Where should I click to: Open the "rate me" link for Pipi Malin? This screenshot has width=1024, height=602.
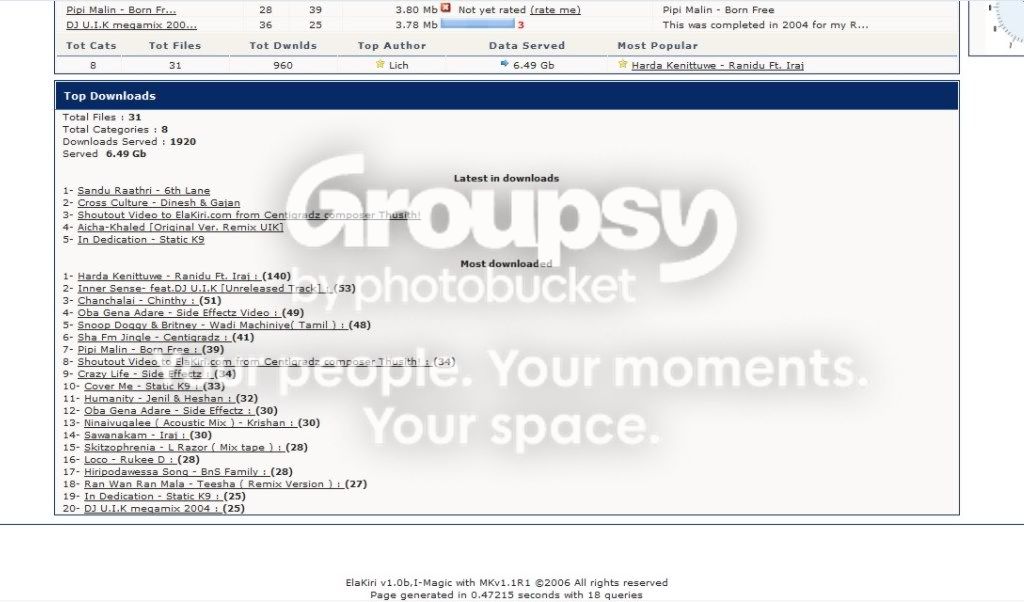point(555,10)
